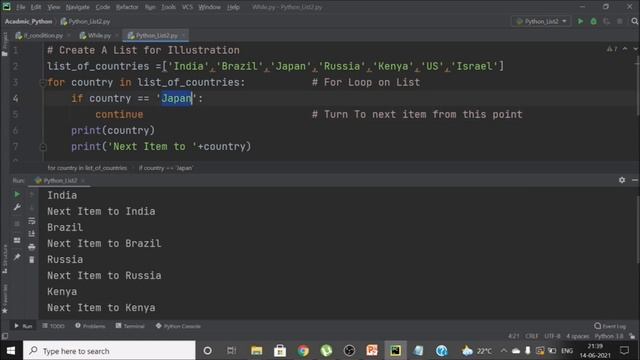Click the Run panel layout icon
This screenshot has width=640, height=360.
[x=17, y=240]
